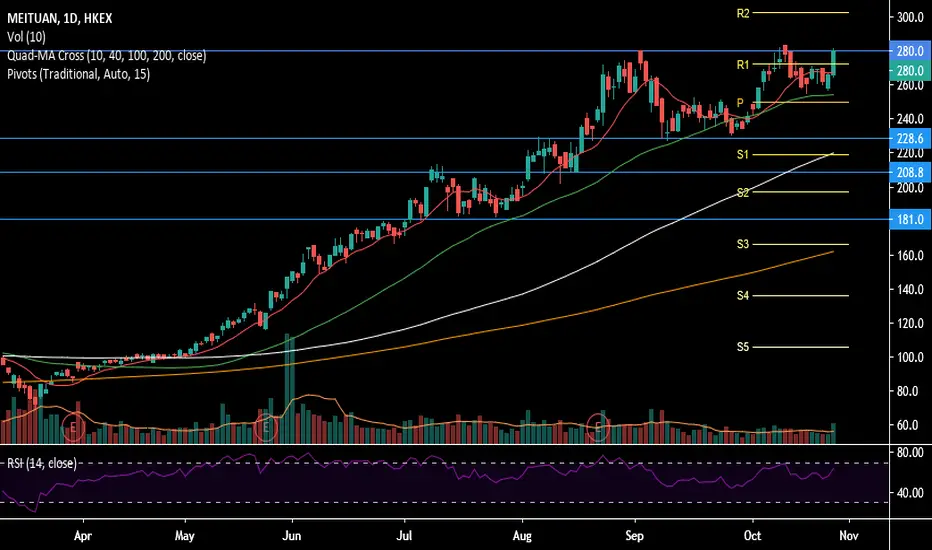Select the 100.0 price axis value
Image resolution: width=932 pixels, height=550 pixels.
tap(910, 357)
